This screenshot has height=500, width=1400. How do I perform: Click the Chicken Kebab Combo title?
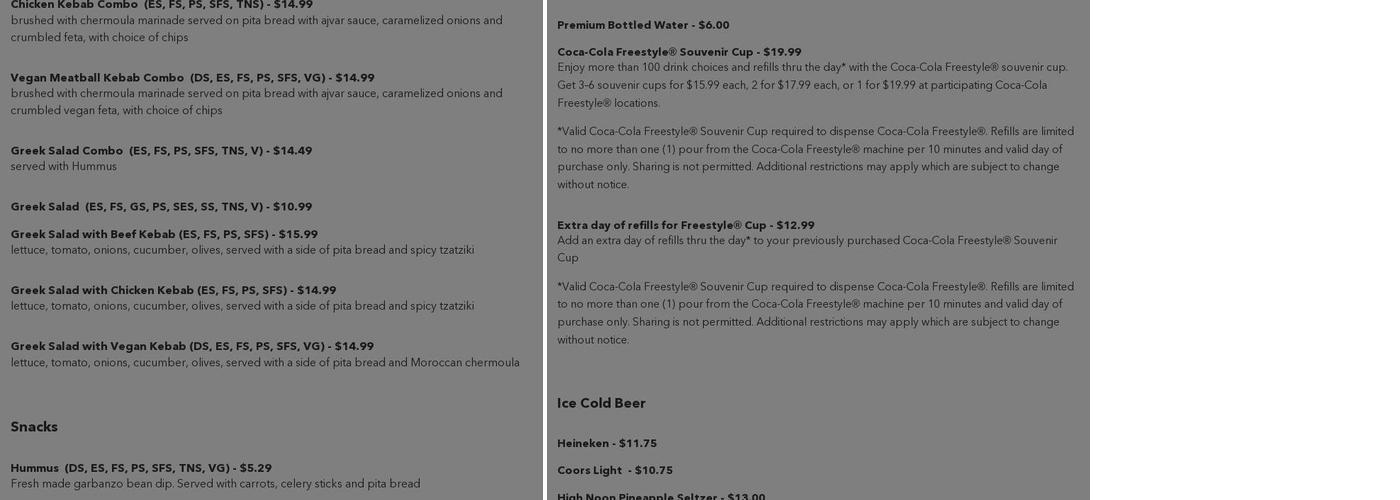click(161, 5)
